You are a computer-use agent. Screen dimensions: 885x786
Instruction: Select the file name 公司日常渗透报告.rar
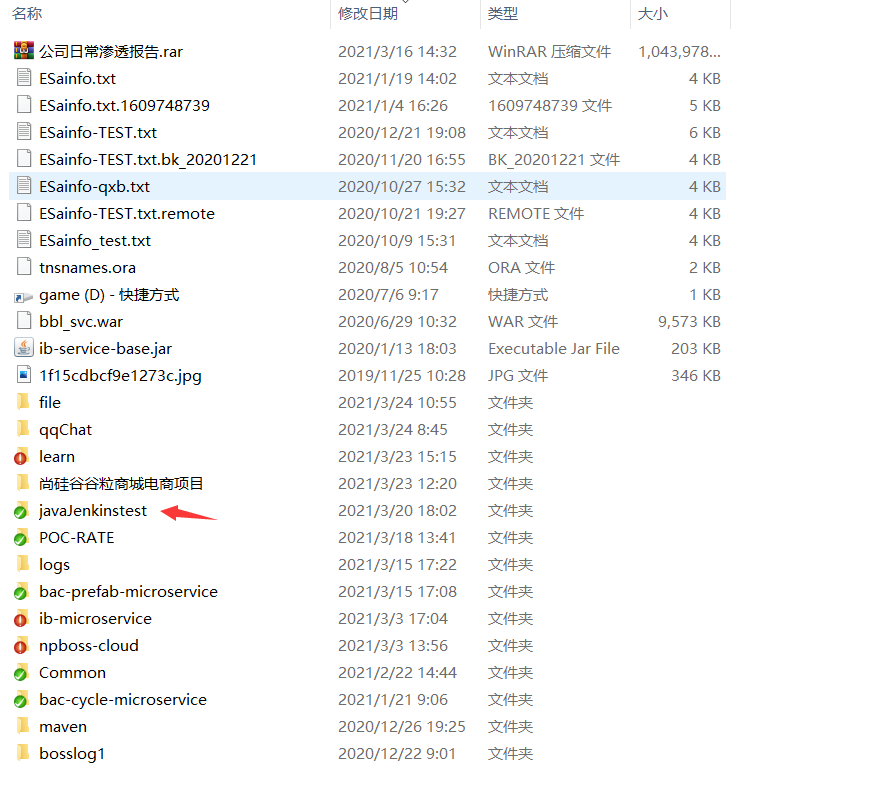[111, 51]
